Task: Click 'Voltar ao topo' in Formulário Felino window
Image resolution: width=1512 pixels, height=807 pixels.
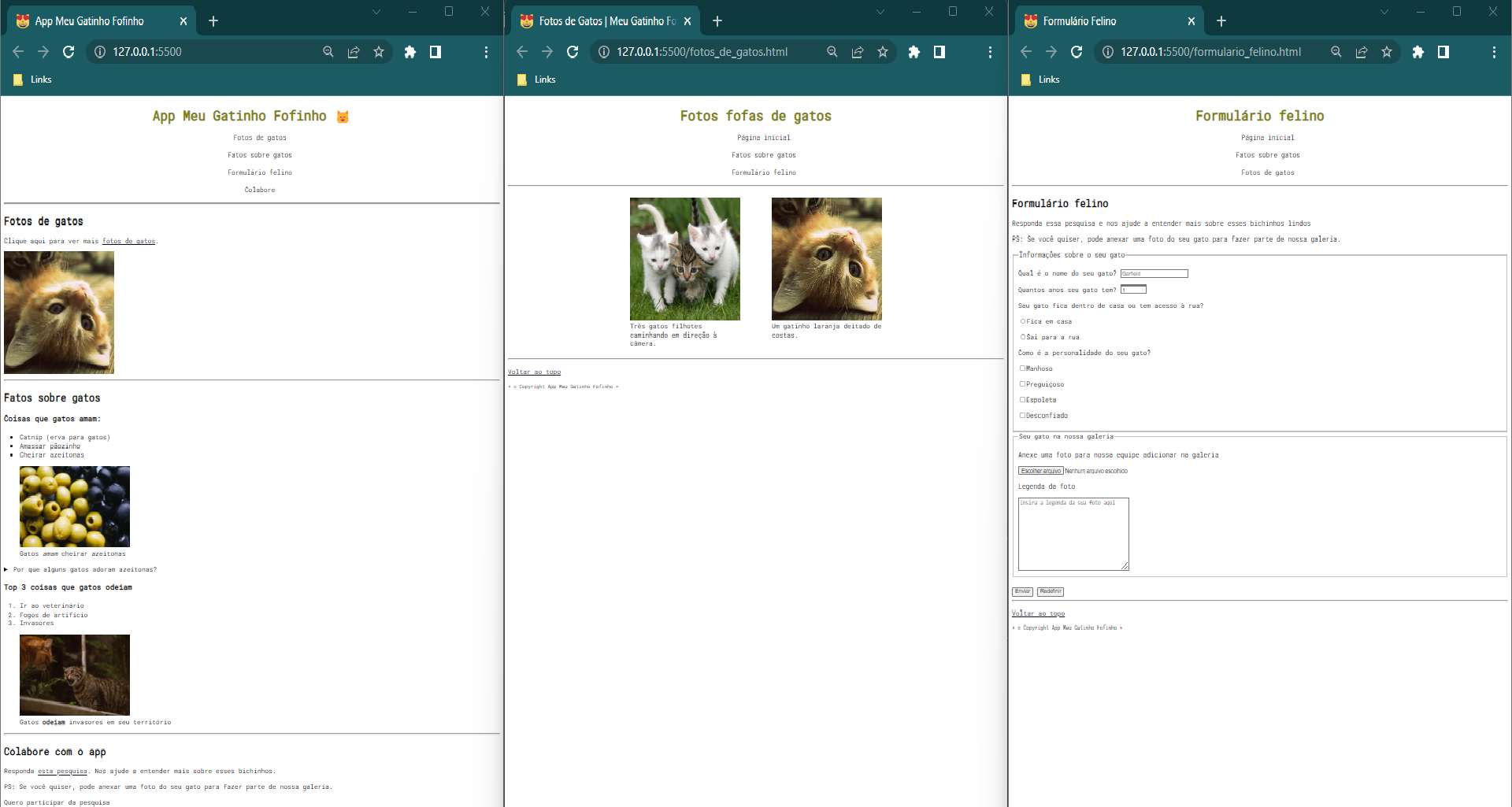Action: point(1038,613)
